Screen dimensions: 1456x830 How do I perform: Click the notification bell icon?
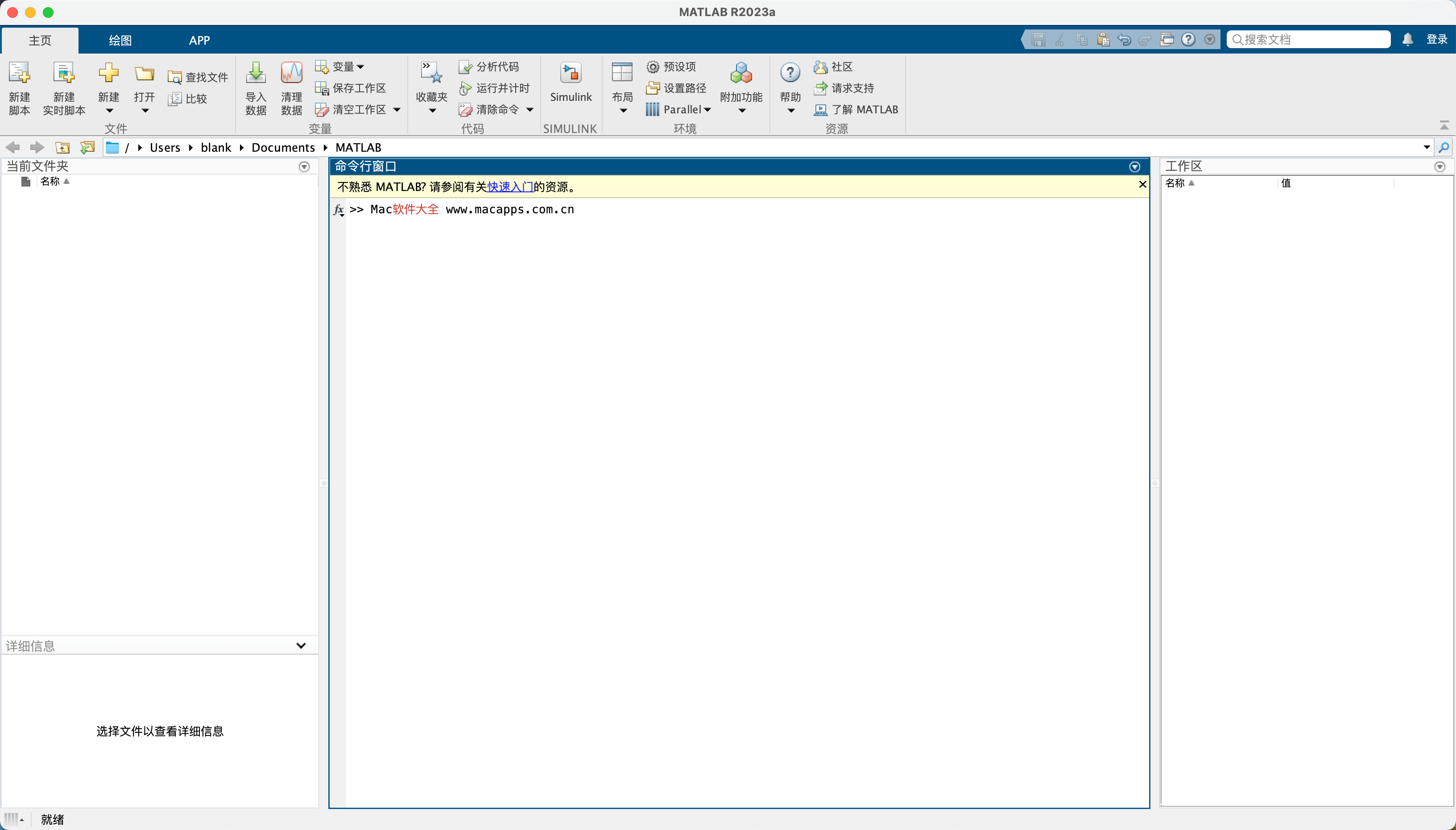tap(1407, 39)
